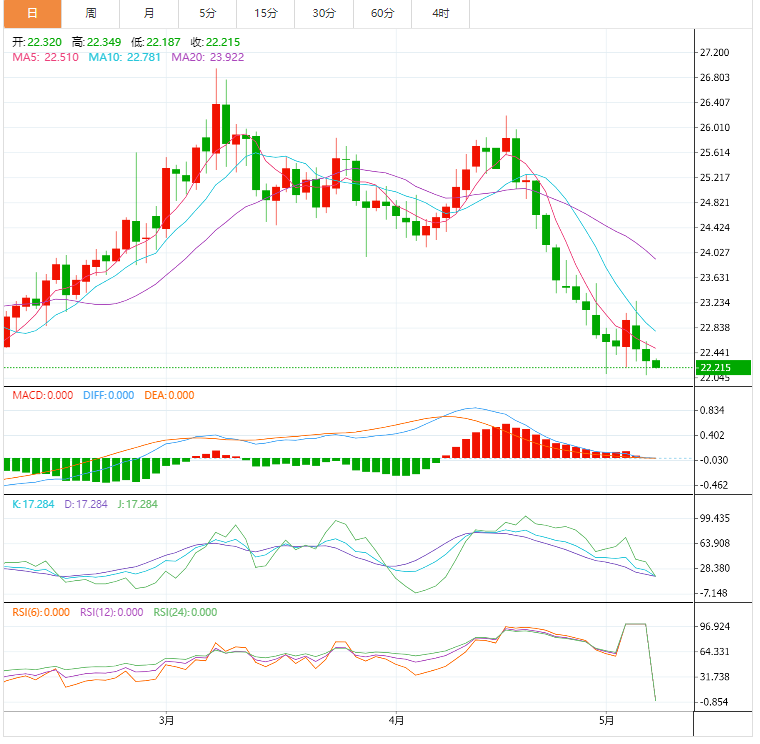This screenshot has width=760, height=744.
Task: Click the MA5 moving average label
Action: point(44,57)
